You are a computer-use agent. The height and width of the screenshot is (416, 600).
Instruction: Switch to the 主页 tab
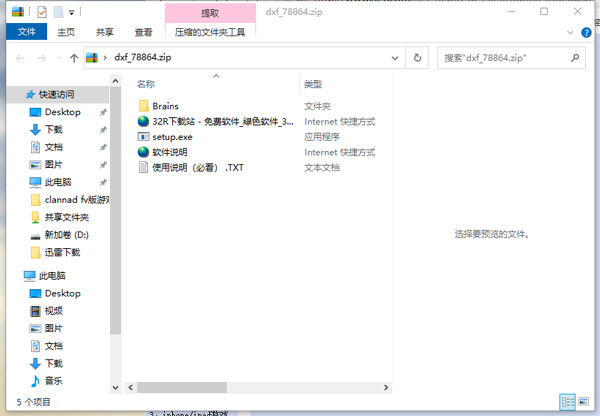pyautogui.click(x=66, y=32)
